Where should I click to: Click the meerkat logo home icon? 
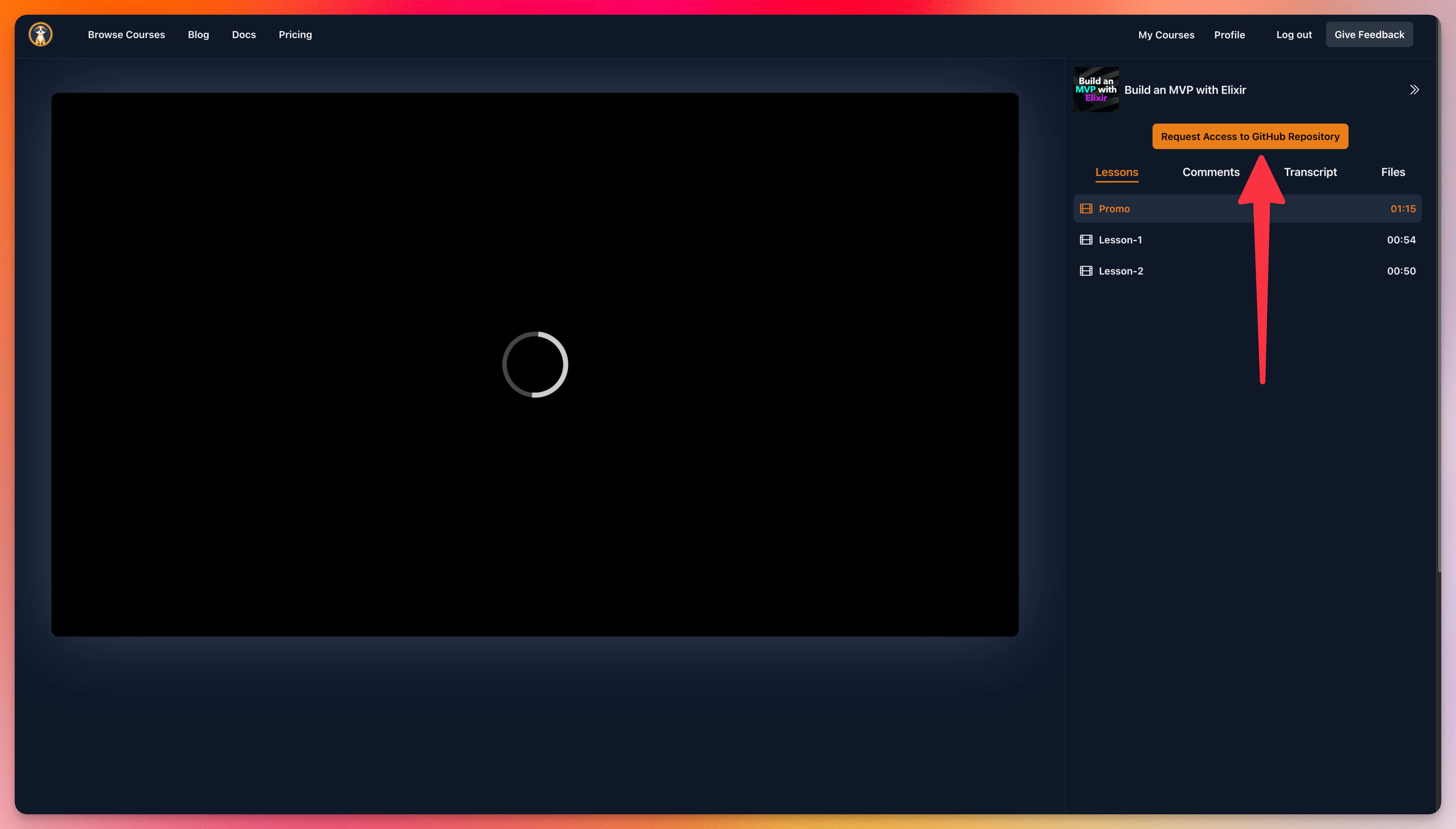(40, 34)
